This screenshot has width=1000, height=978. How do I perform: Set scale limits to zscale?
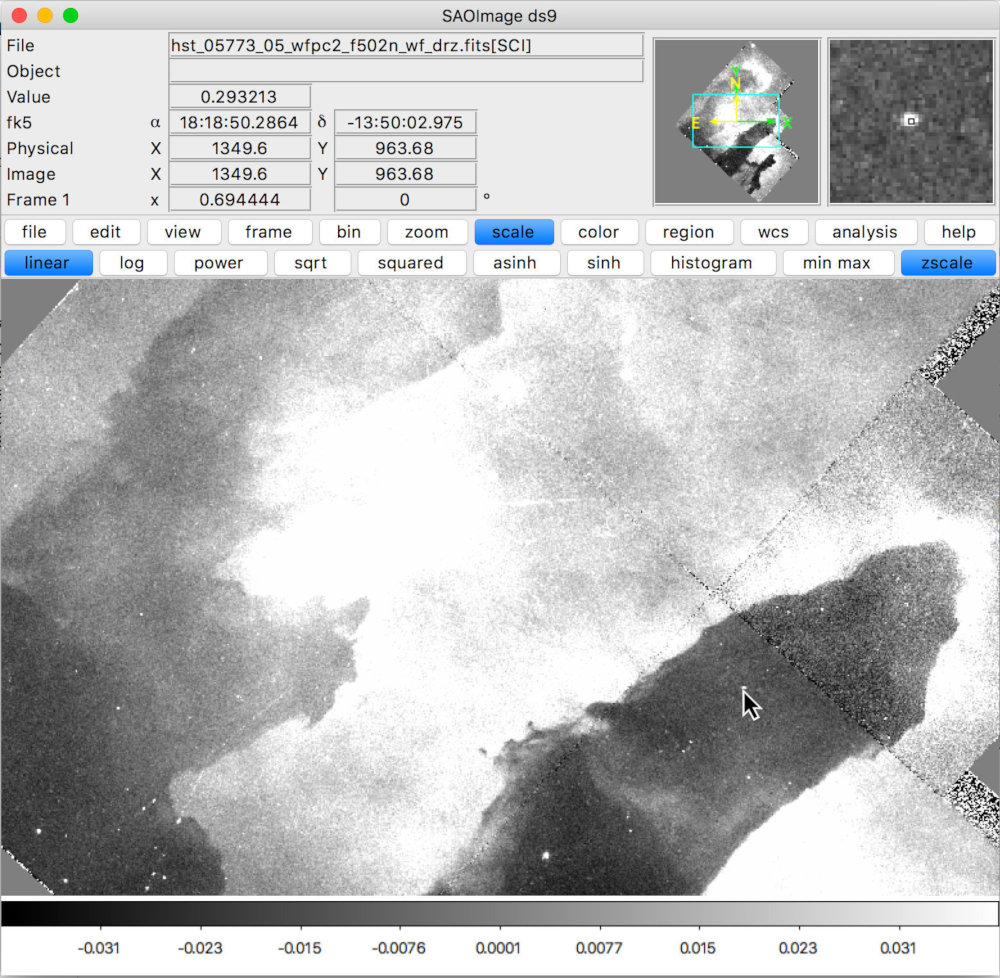pyautogui.click(x=948, y=263)
